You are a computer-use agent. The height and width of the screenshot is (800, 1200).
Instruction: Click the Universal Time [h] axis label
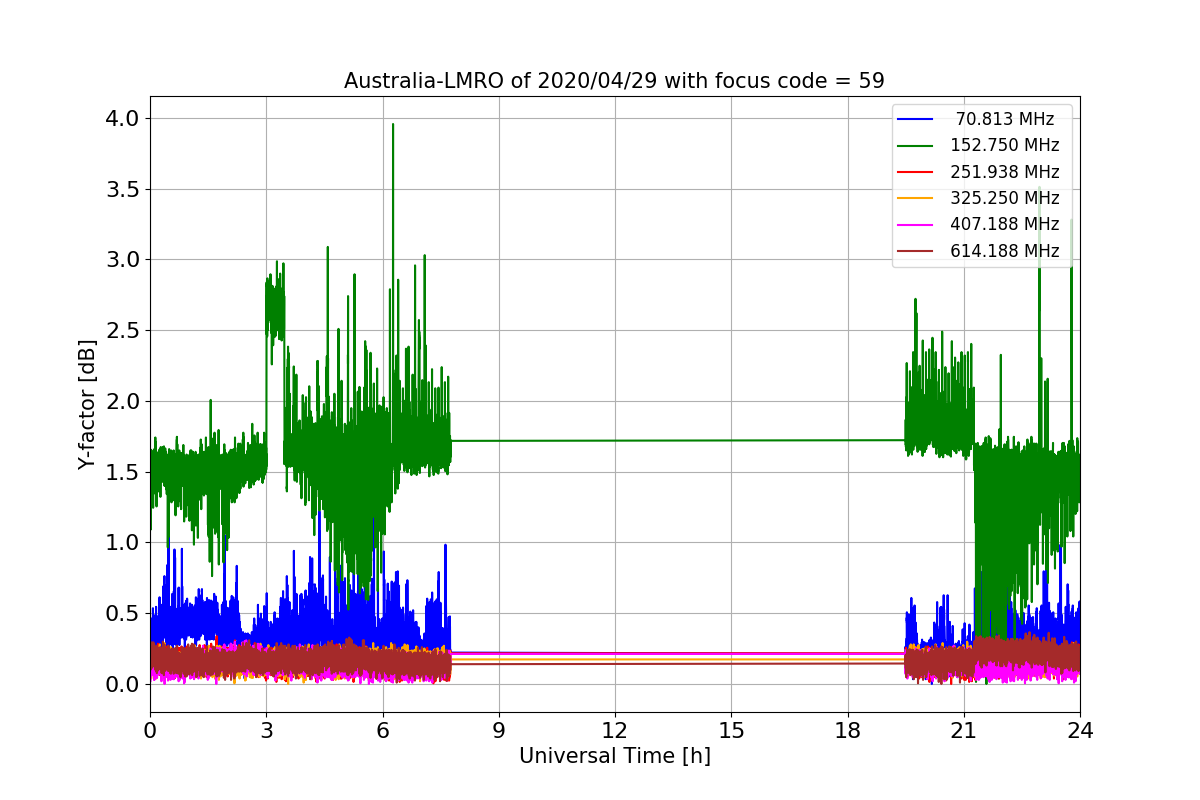pyautogui.click(x=614, y=757)
